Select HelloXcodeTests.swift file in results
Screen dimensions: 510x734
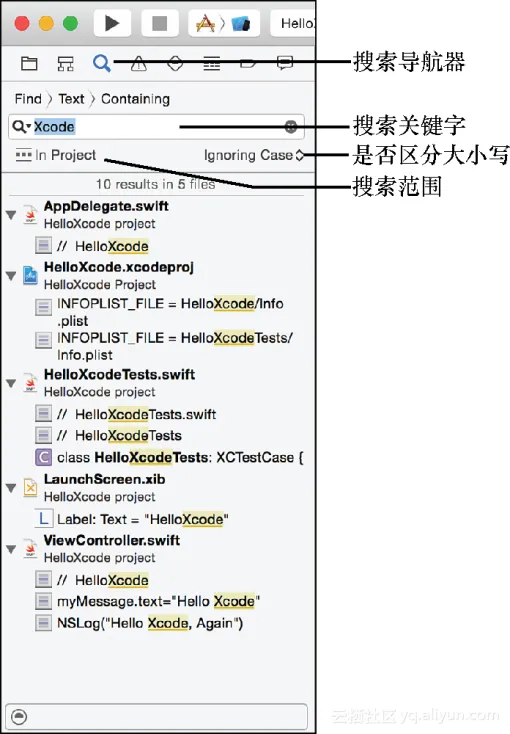tap(119, 374)
